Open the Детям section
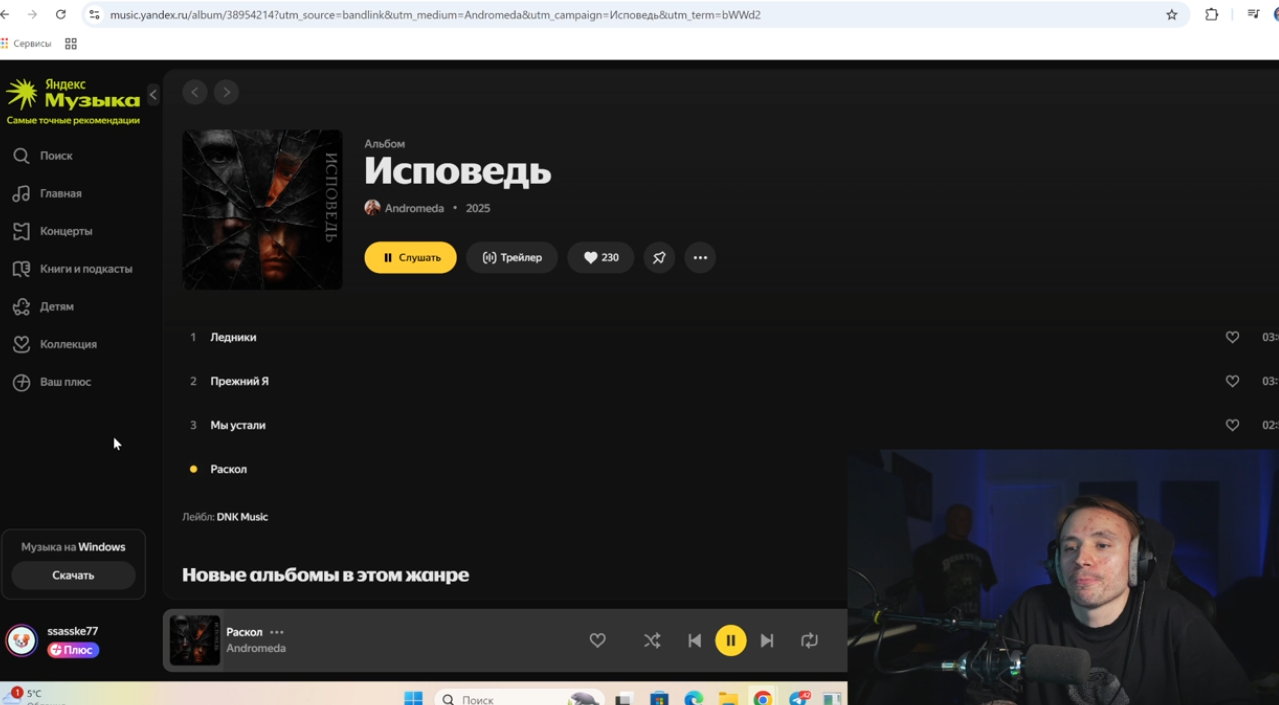The height and width of the screenshot is (705, 1279). click(x=44, y=307)
